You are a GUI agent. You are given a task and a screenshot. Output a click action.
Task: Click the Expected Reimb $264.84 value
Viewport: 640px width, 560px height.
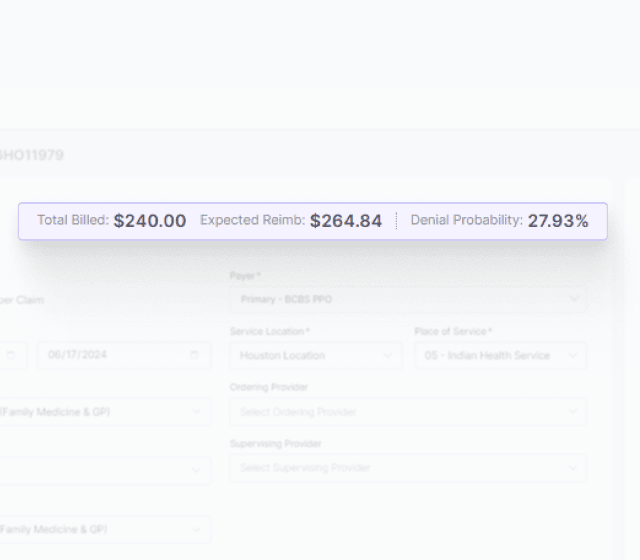(x=345, y=221)
